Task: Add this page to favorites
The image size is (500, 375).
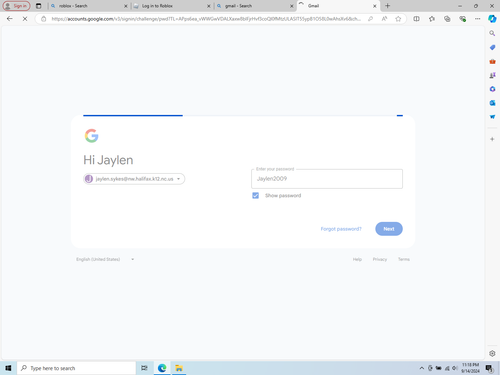Action: point(398,19)
